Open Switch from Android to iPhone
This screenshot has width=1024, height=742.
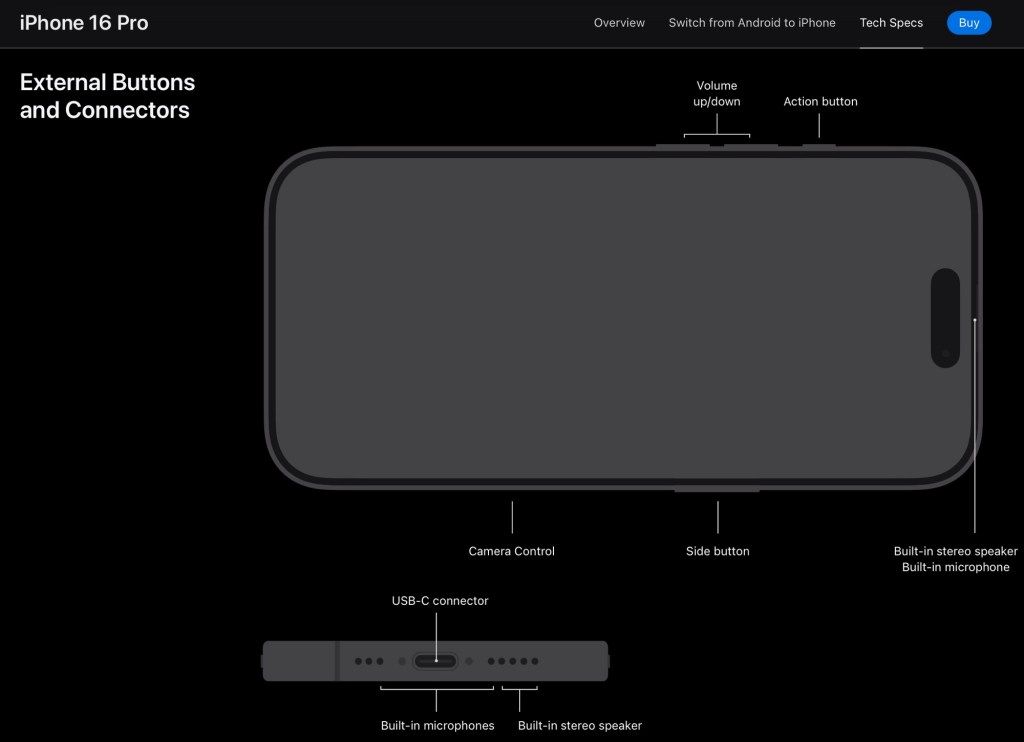click(x=752, y=23)
